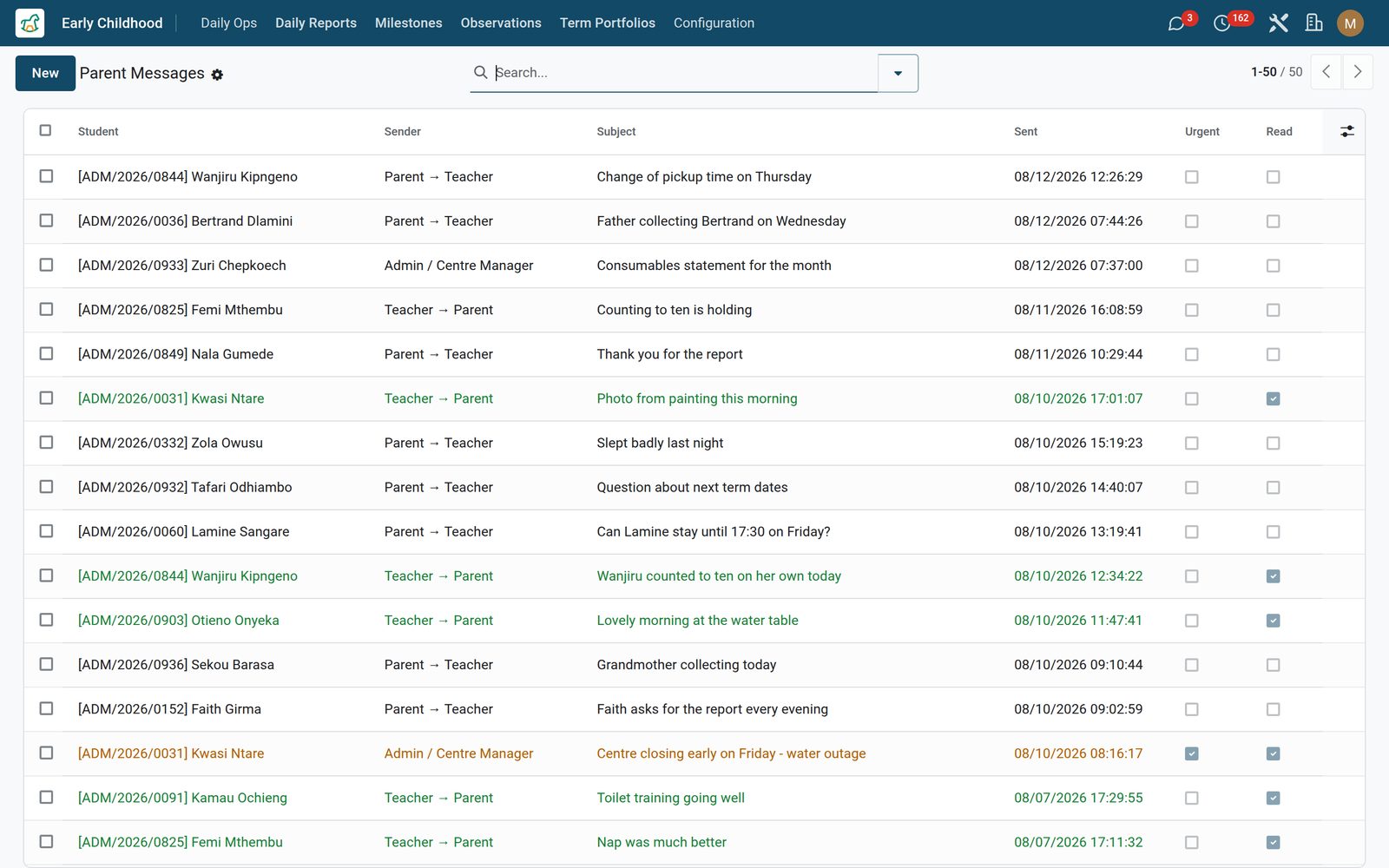
Task: Open the Daily Ops menu
Action: click(x=228, y=23)
